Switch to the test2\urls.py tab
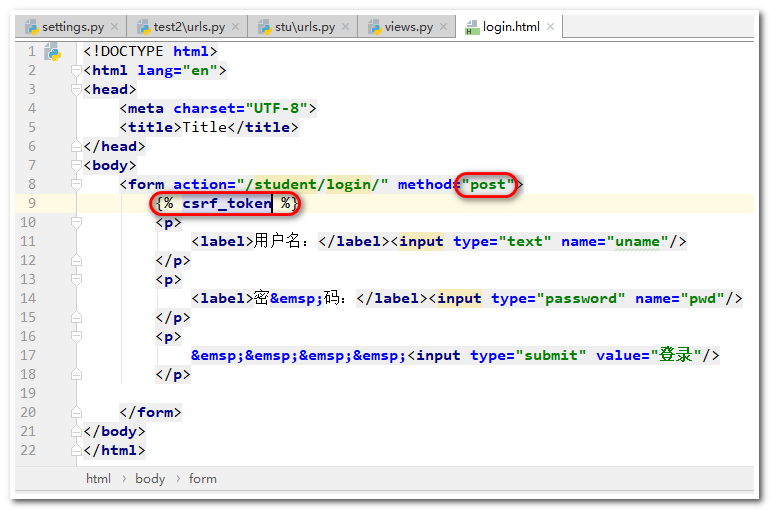770x510 pixels. (x=189, y=27)
